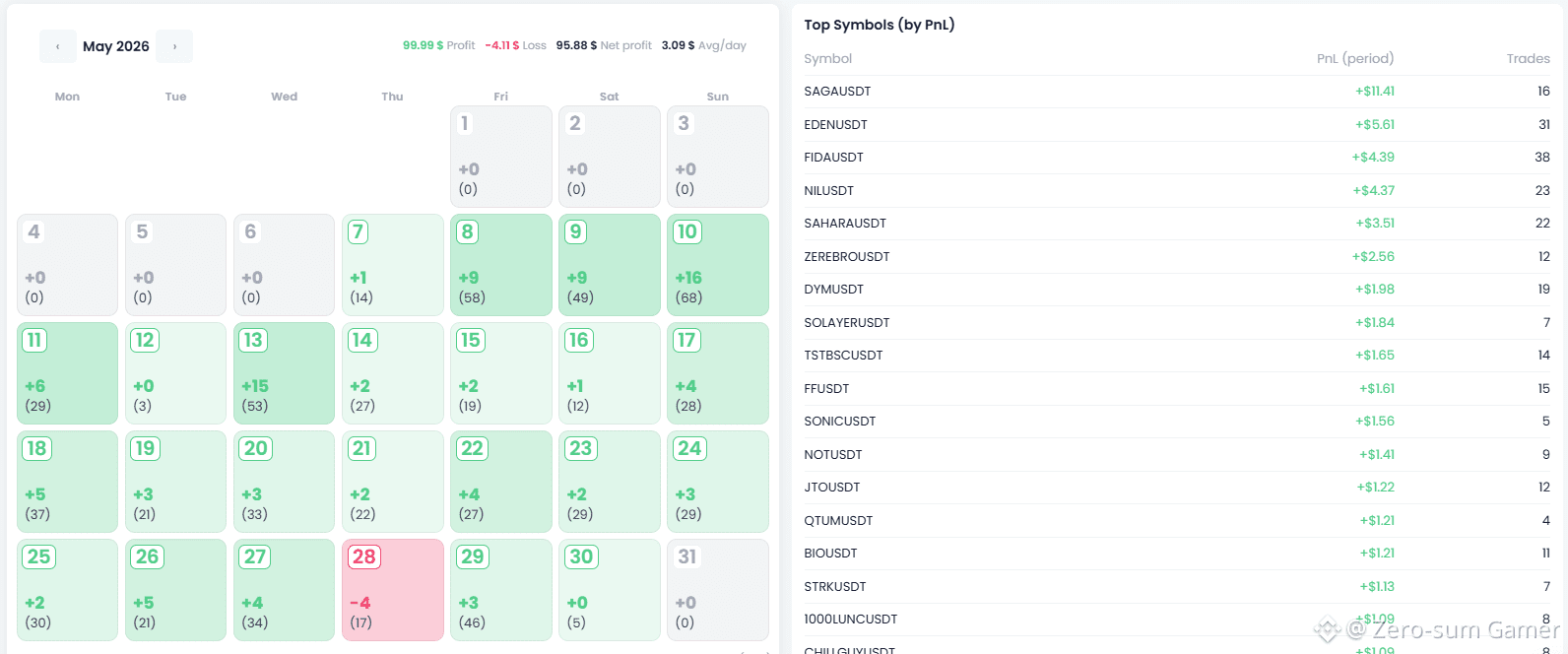Sort by Trades column header
The height and width of the screenshot is (654, 1568).
1528,59
